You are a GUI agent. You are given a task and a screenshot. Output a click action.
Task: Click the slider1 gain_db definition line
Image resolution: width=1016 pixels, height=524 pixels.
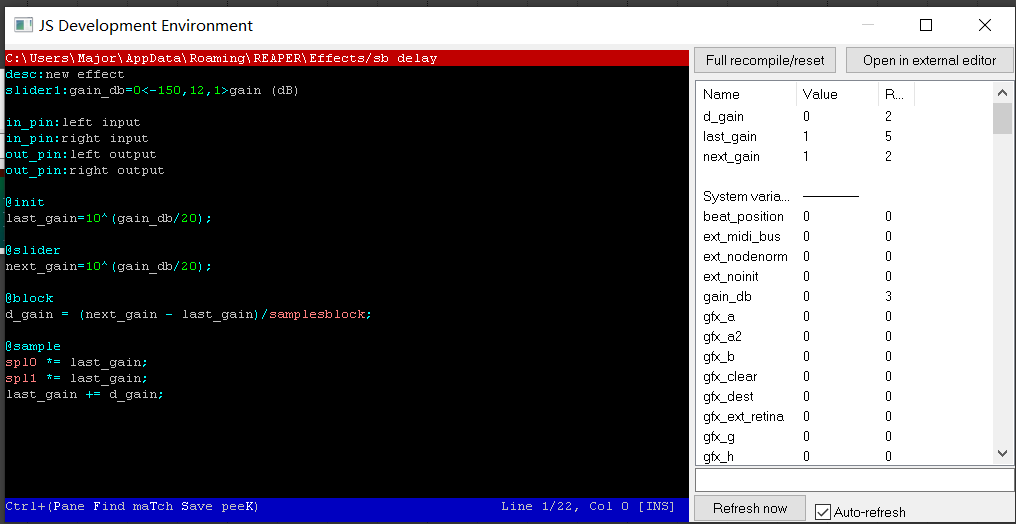pyautogui.click(x=152, y=91)
